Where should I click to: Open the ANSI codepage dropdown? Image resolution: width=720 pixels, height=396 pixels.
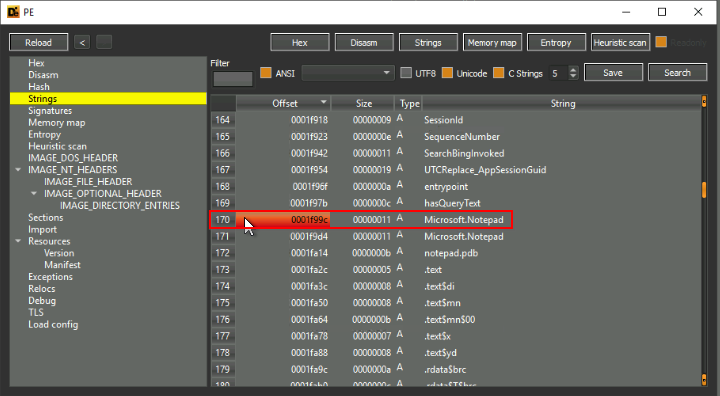tap(348, 73)
